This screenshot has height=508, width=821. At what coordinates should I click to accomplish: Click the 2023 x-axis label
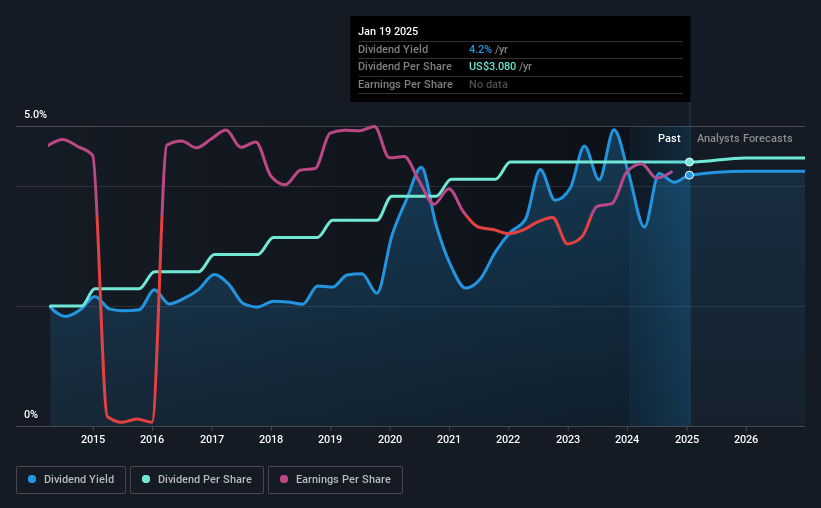[x=568, y=439]
